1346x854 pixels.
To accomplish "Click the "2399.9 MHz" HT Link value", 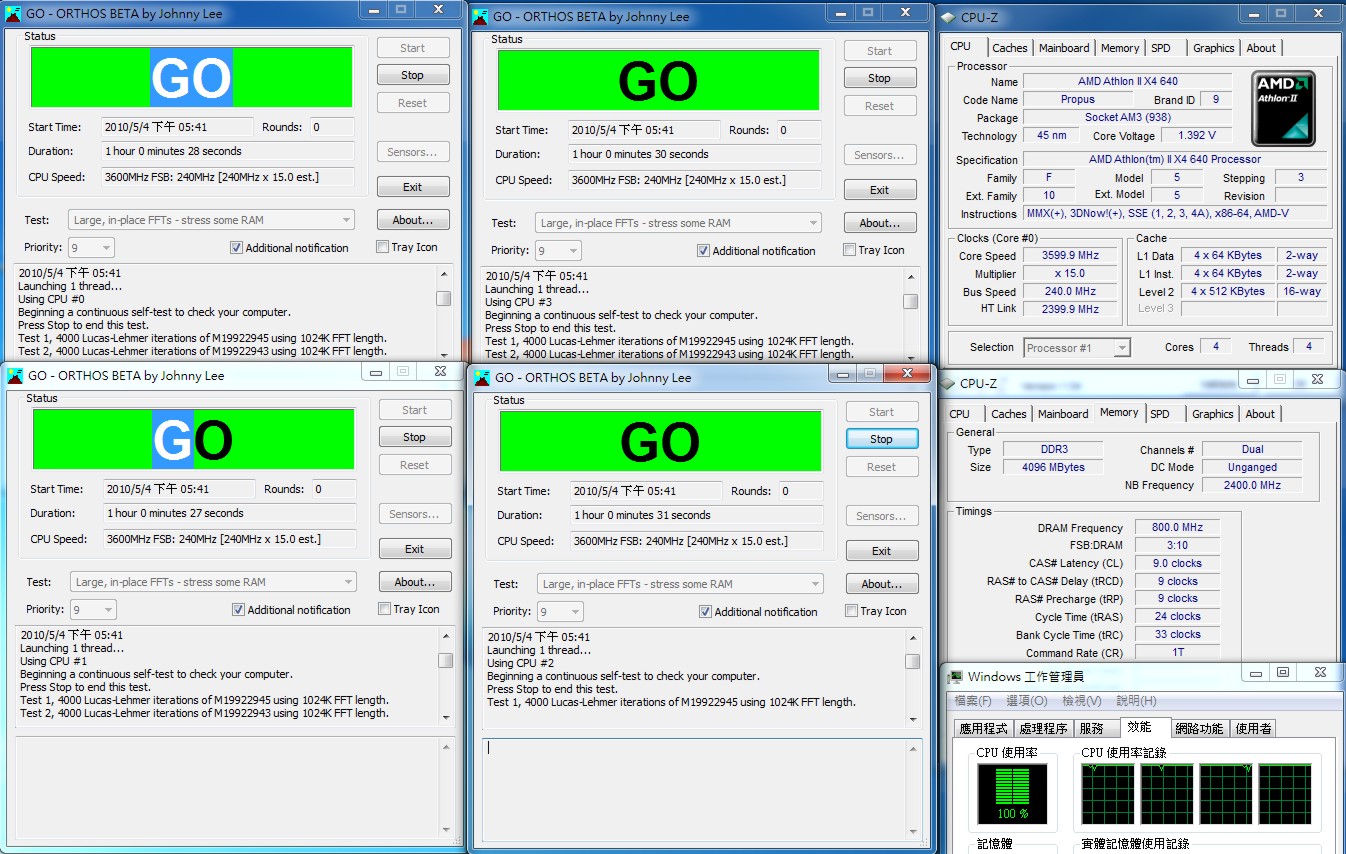I will coord(1069,310).
